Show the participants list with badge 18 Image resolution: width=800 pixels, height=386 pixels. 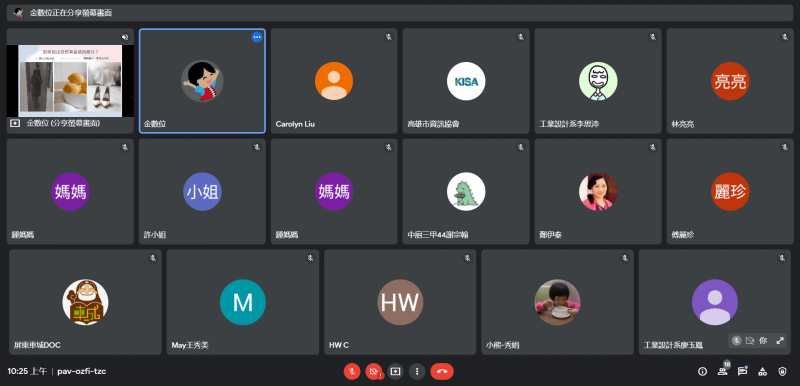(x=722, y=371)
